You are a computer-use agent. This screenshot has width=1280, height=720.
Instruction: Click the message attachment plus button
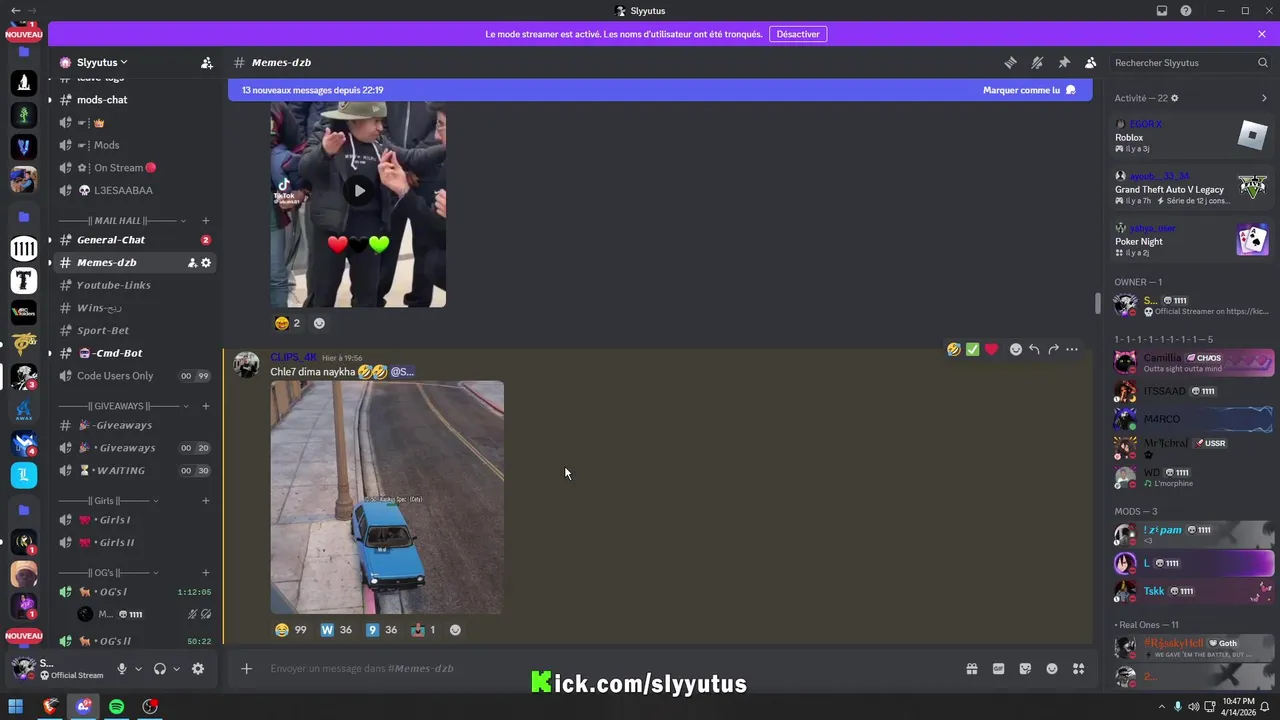pyautogui.click(x=247, y=669)
